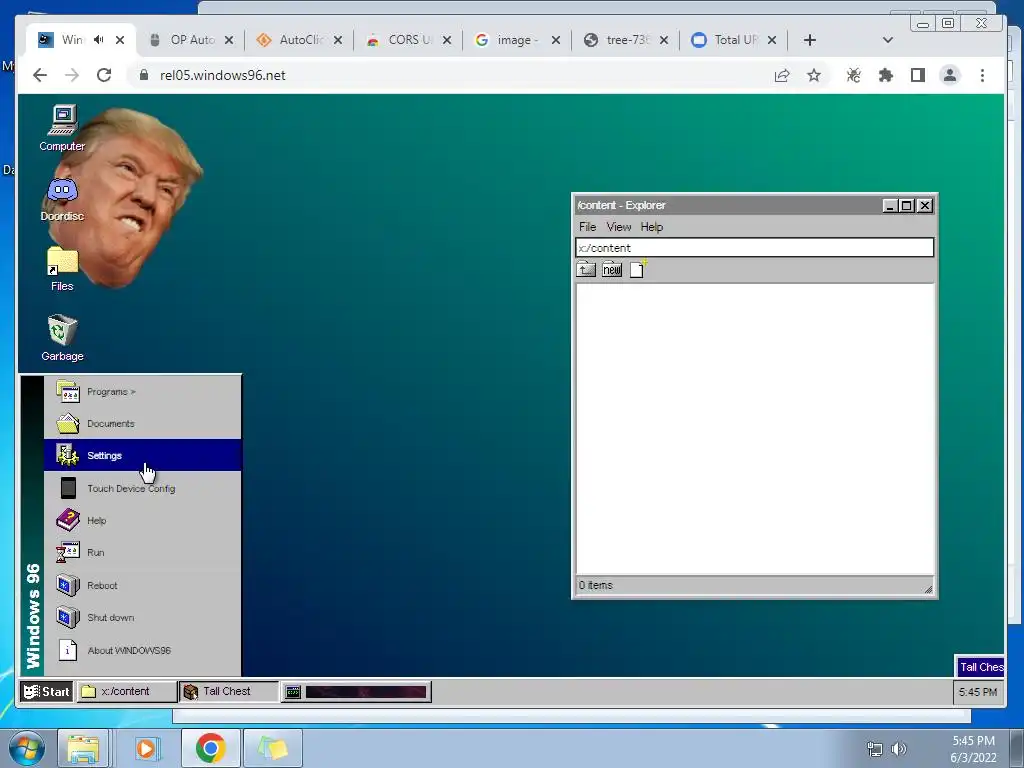1024x768 pixels.
Task: Open Chrome profile avatar
Action: pos(950,76)
